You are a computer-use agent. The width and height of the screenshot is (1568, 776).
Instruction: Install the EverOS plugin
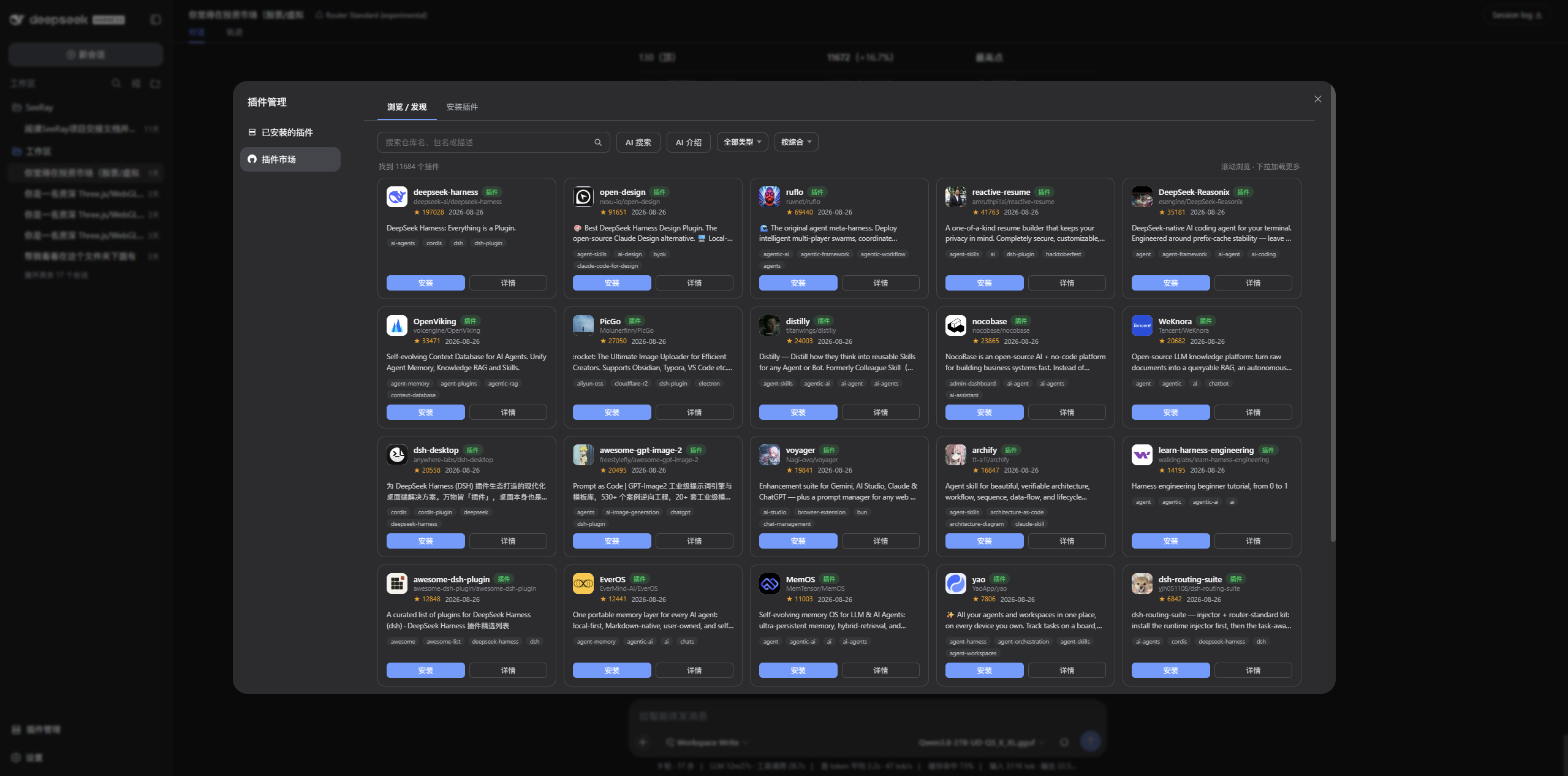click(x=612, y=671)
